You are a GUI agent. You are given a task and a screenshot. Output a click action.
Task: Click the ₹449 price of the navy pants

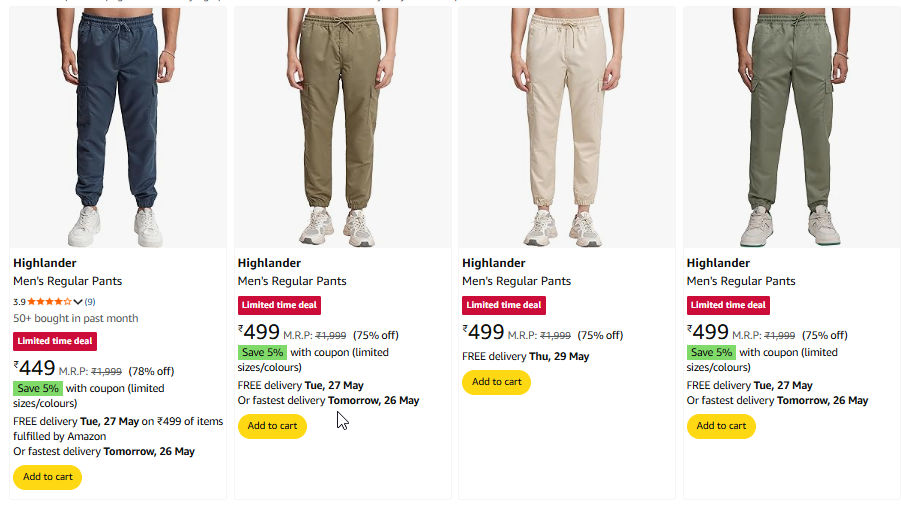pyautogui.click(x=36, y=368)
